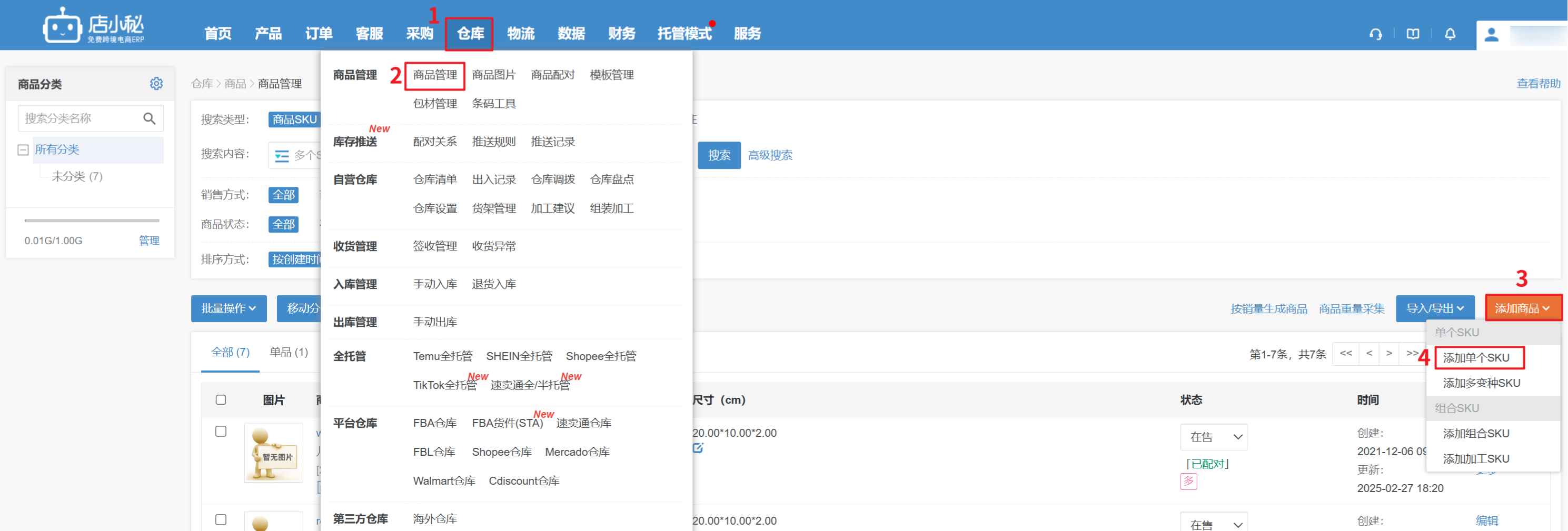Toggle the select-all checkbox in table header
Image resolution: width=1568 pixels, height=531 pixels.
coord(221,399)
